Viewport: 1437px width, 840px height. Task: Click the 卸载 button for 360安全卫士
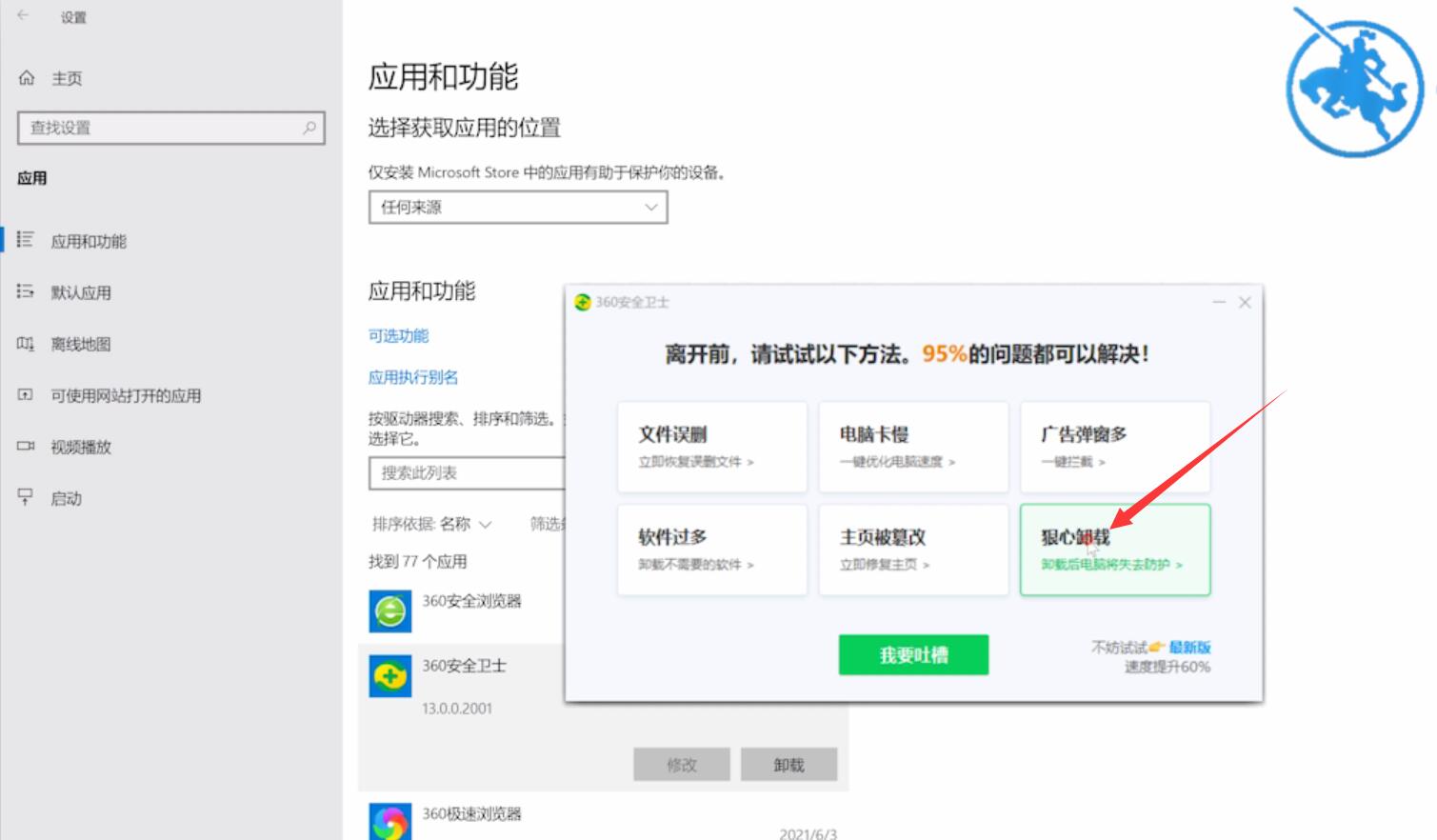tap(788, 765)
